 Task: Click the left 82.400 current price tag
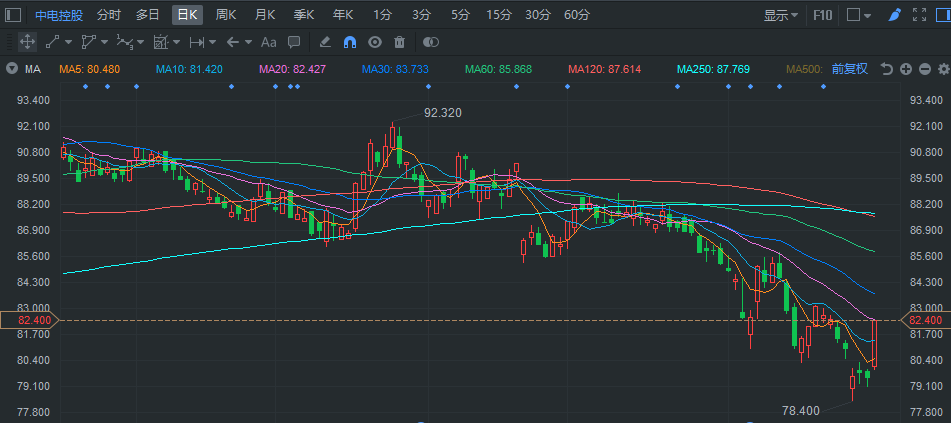click(x=29, y=320)
